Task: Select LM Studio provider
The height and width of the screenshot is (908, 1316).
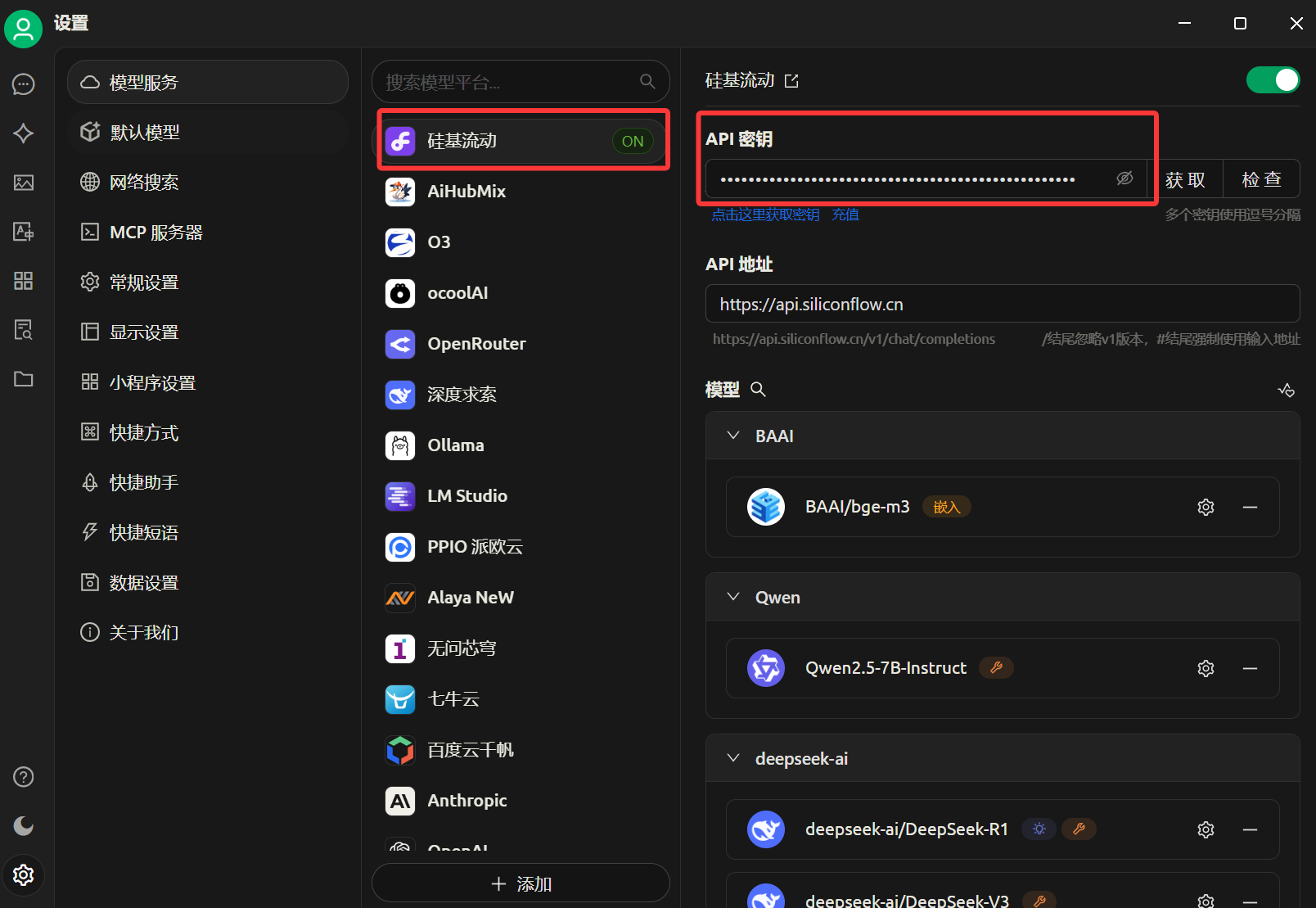Action: coord(521,496)
